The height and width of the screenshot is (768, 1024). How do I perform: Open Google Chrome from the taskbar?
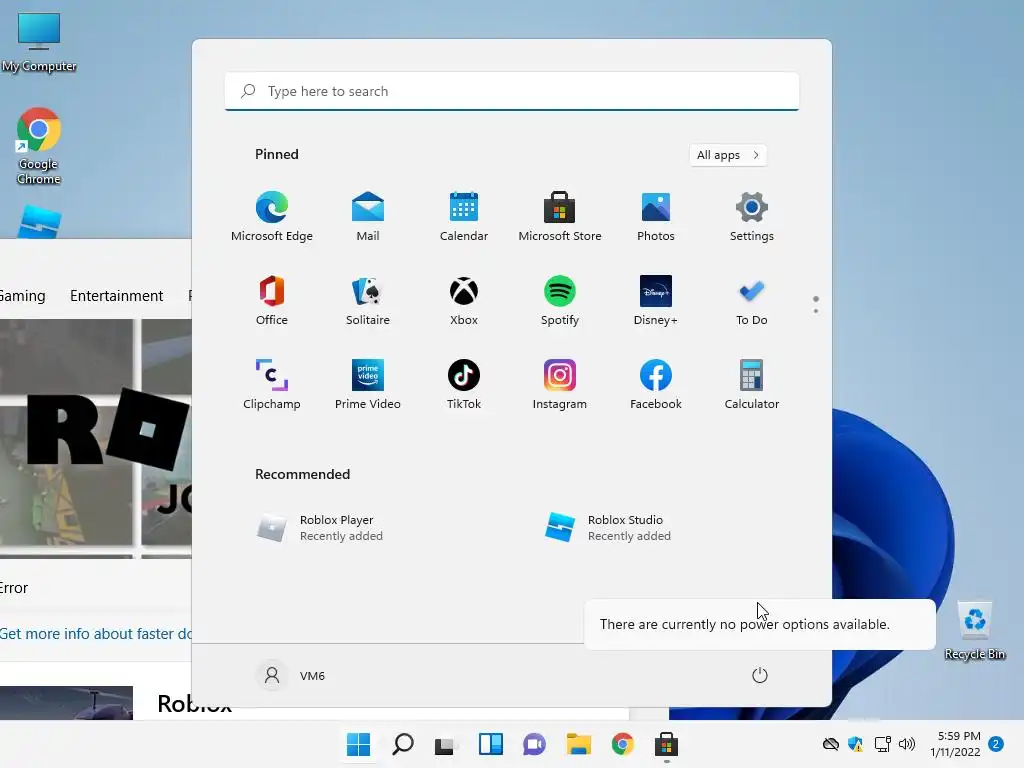622,744
